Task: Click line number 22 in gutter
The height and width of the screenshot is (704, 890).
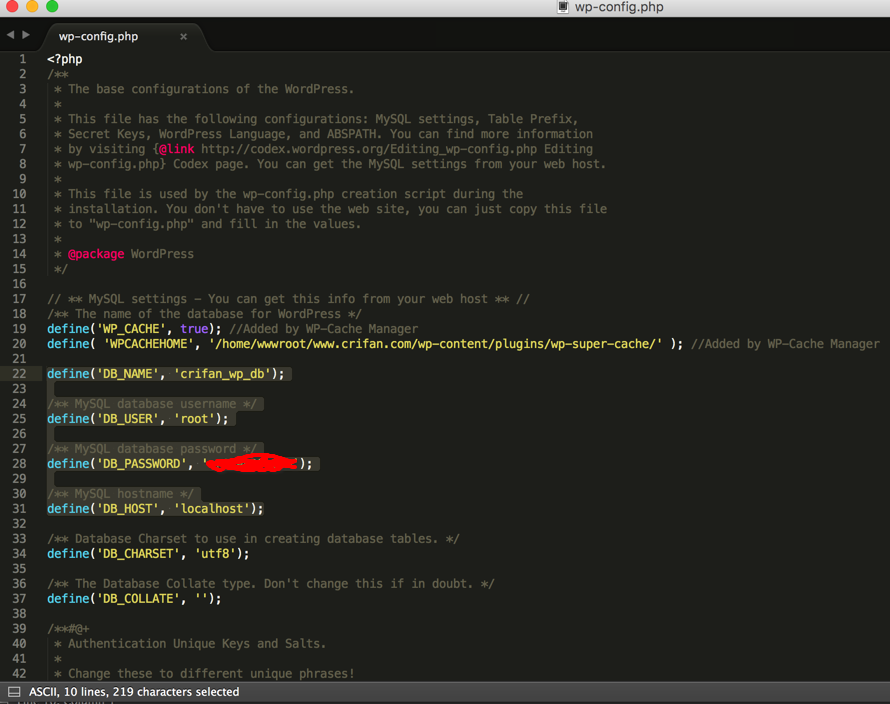Action: pyautogui.click(x=19, y=374)
